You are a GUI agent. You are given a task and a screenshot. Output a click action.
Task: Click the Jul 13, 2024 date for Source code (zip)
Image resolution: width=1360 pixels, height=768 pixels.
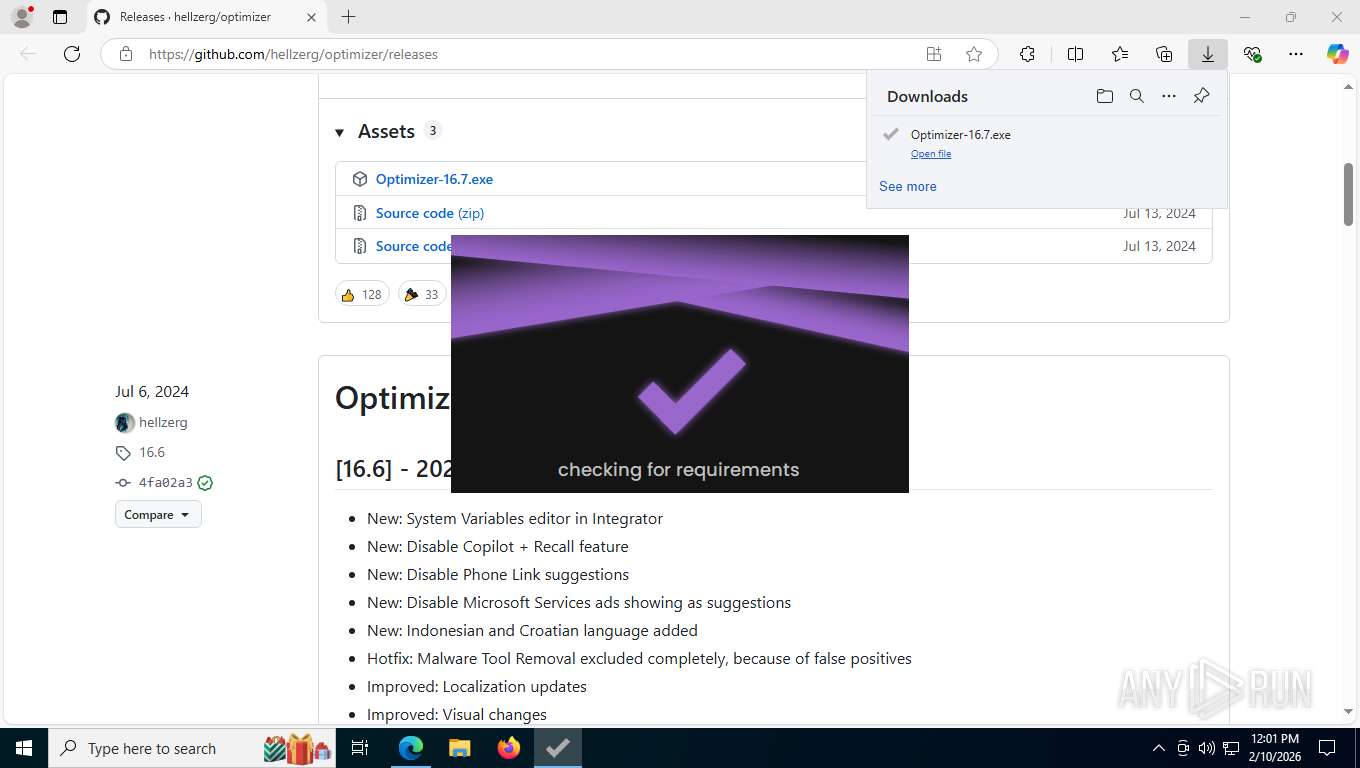pyautogui.click(x=1159, y=213)
